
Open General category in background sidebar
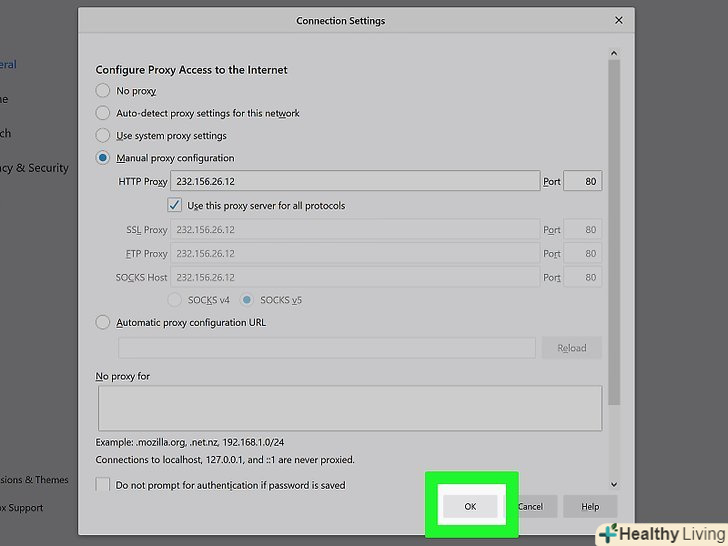click(x=8, y=64)
